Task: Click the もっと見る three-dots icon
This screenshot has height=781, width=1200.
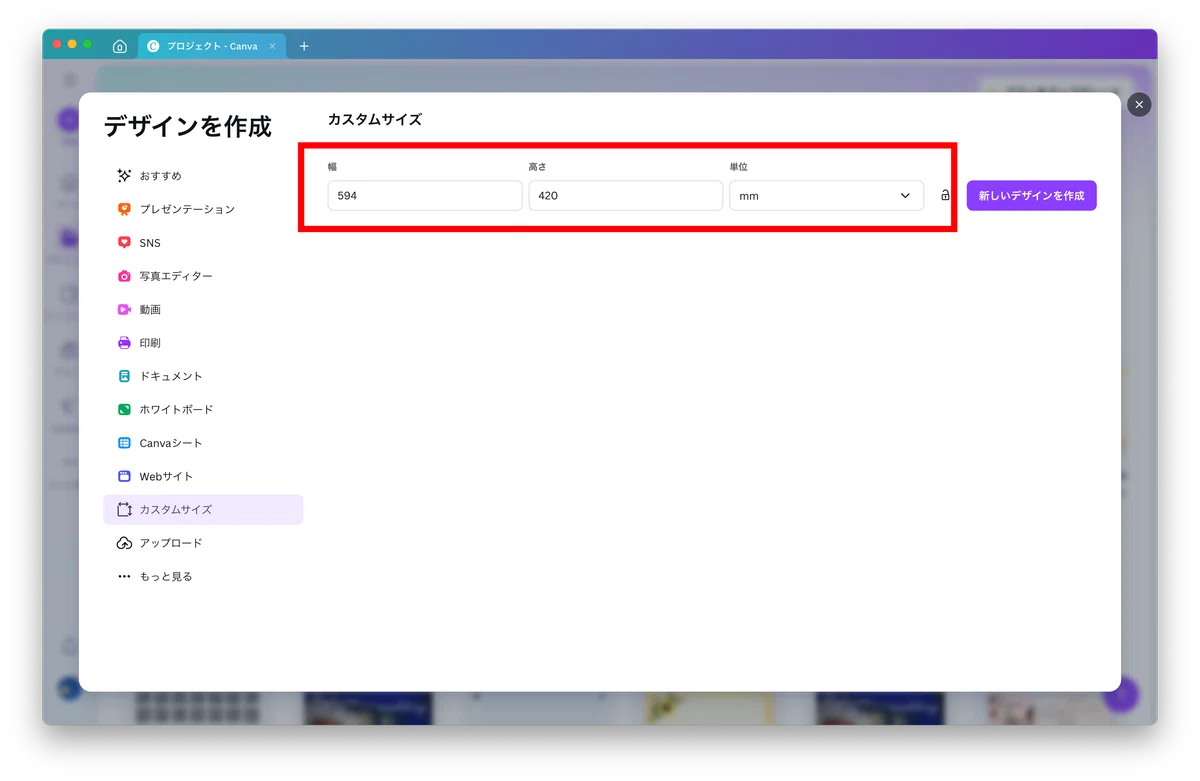Action: pyautogui.click(x=124, y=577)
